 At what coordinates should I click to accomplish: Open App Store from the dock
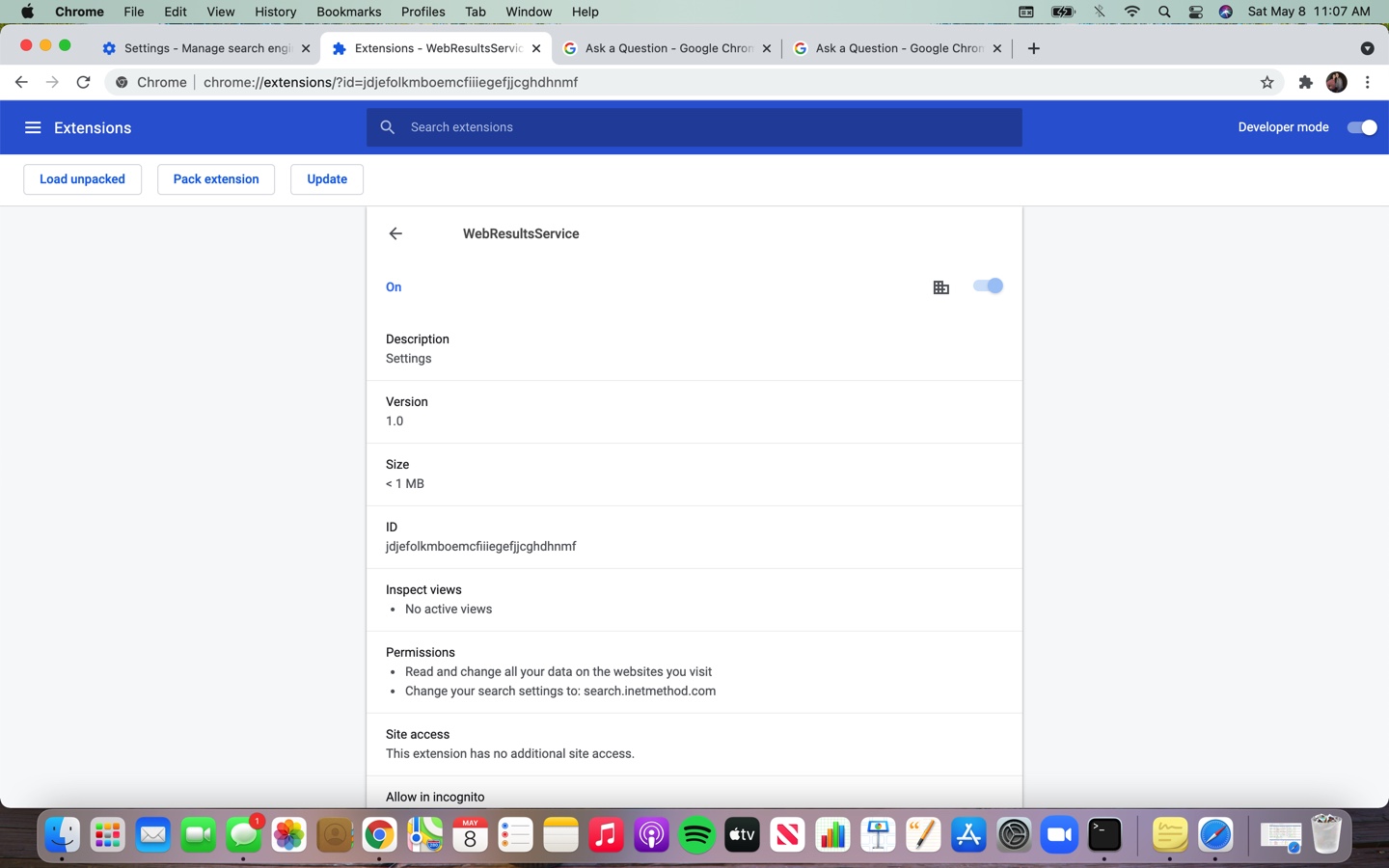pyautogui.click(x=968, y=834)
